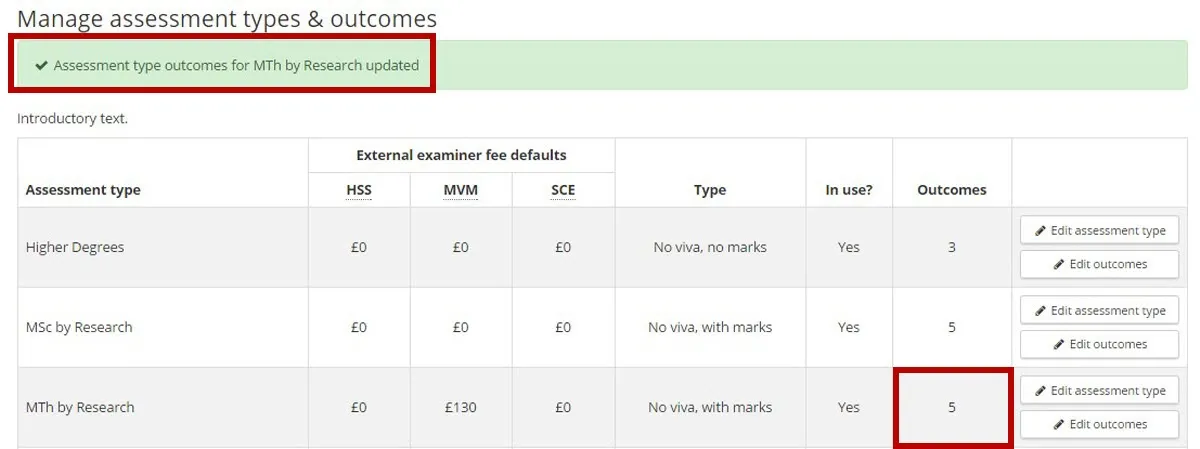
Task: Select the Higher Degrees row name
Action: (75, 247)
